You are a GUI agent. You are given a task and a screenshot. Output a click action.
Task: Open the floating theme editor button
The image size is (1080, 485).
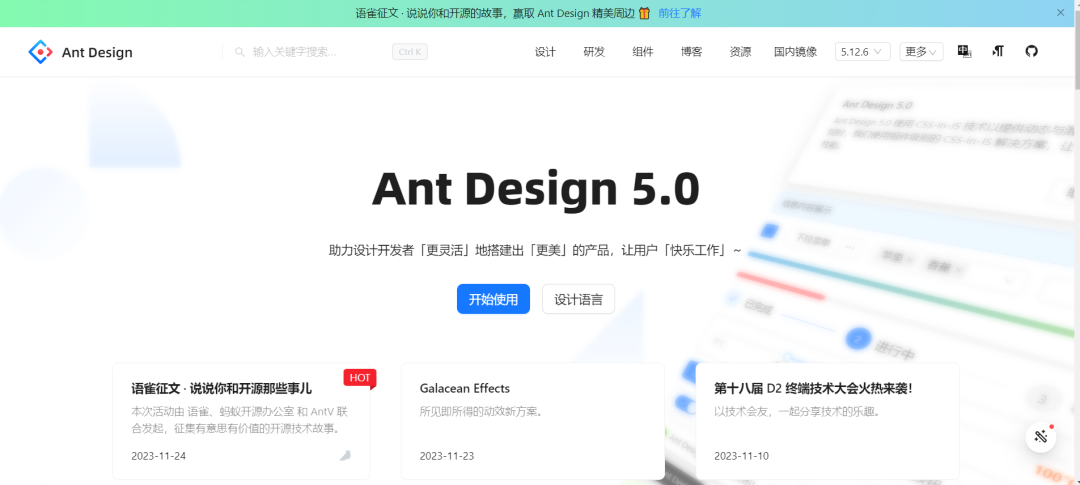[x=1041, y=437]
